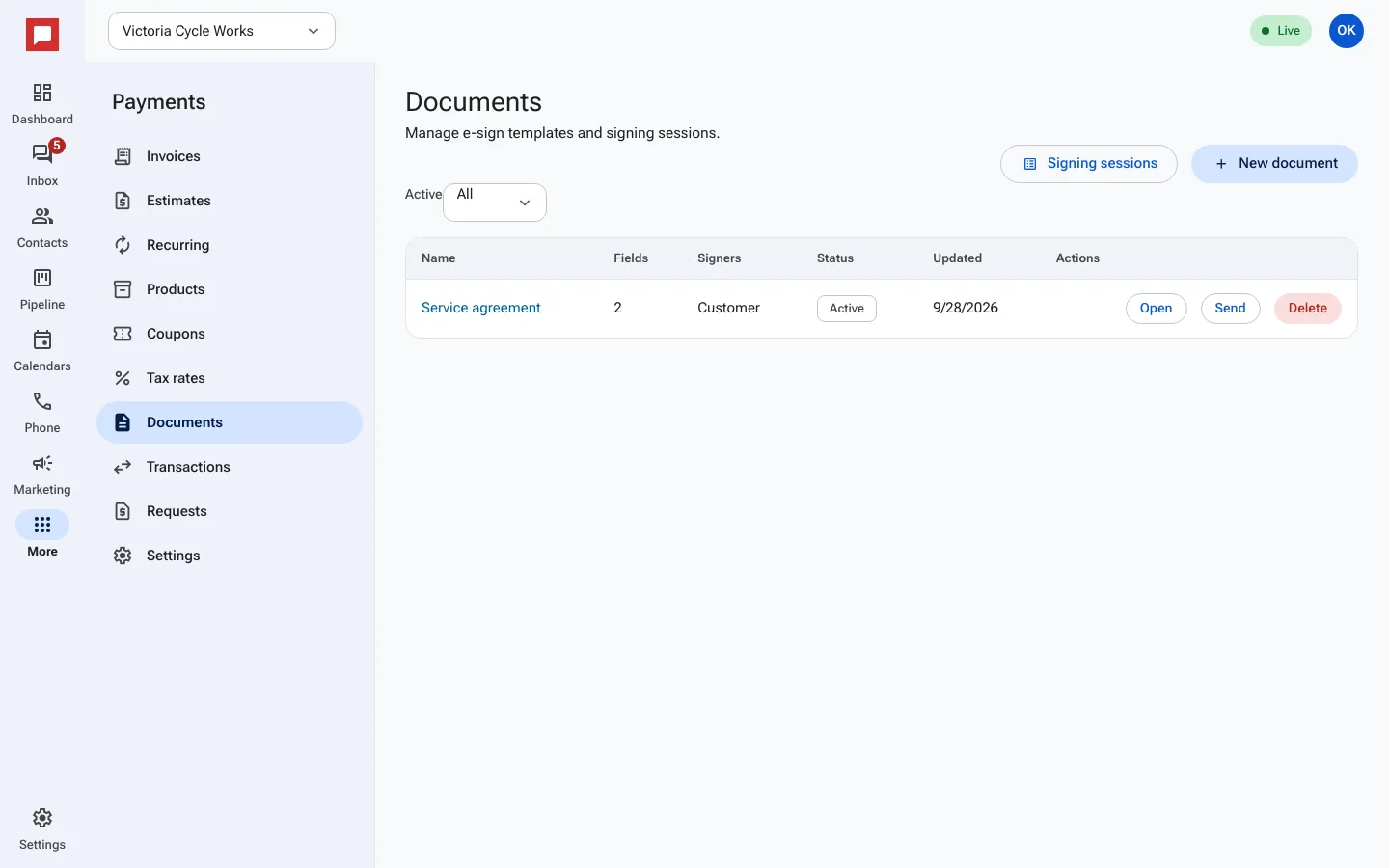Screen dimensions: 1389x868
Task: Click the 9/28/2026 date cell
Action: [x=966, y=308]
